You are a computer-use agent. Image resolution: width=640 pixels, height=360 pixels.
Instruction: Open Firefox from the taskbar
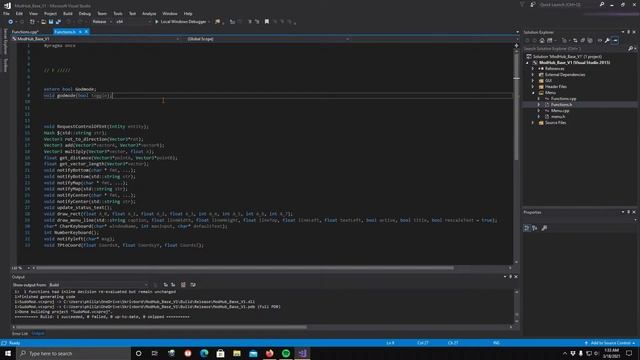pos(269,353)
